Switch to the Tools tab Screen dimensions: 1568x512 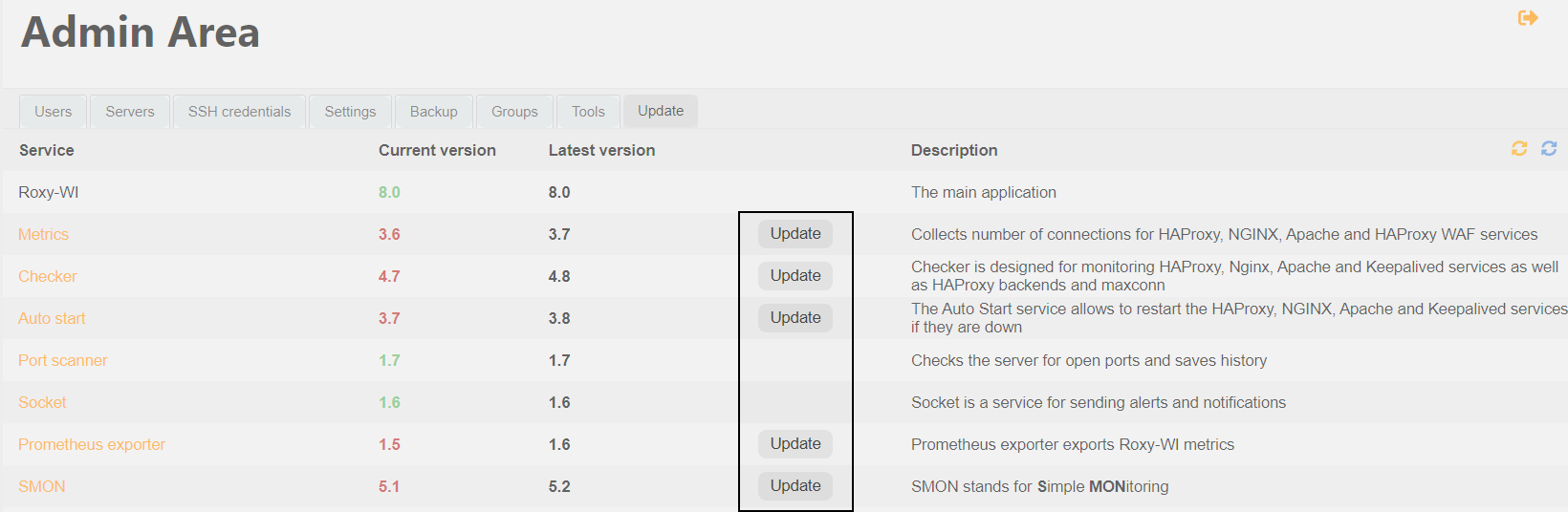pos(588,112)
